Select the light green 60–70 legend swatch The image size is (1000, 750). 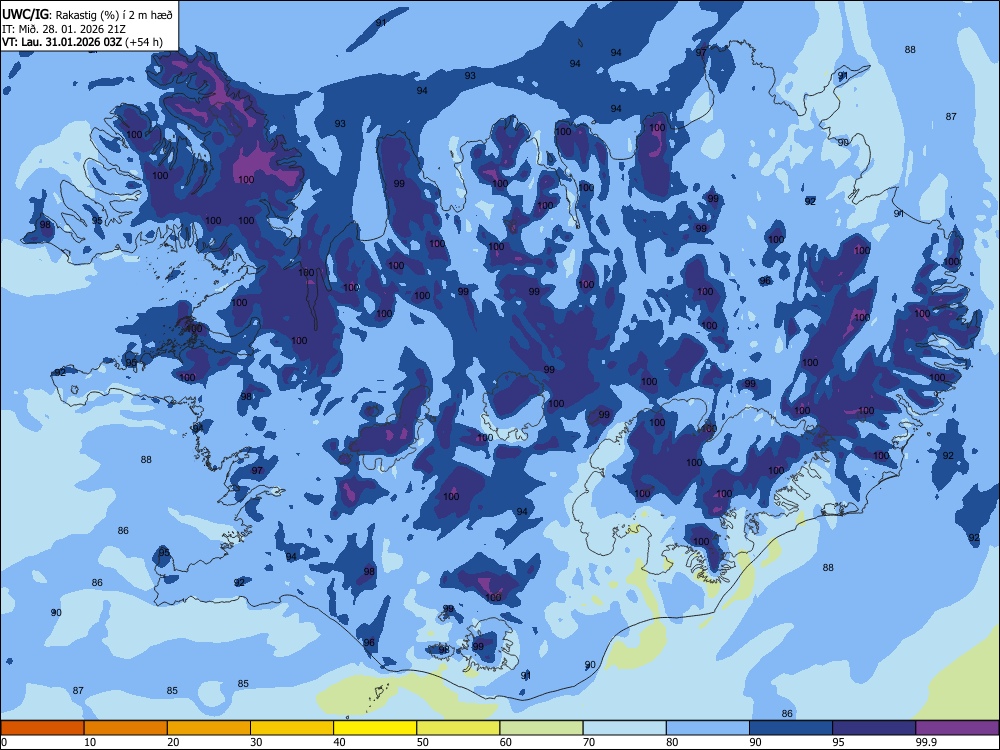[541, 728]
